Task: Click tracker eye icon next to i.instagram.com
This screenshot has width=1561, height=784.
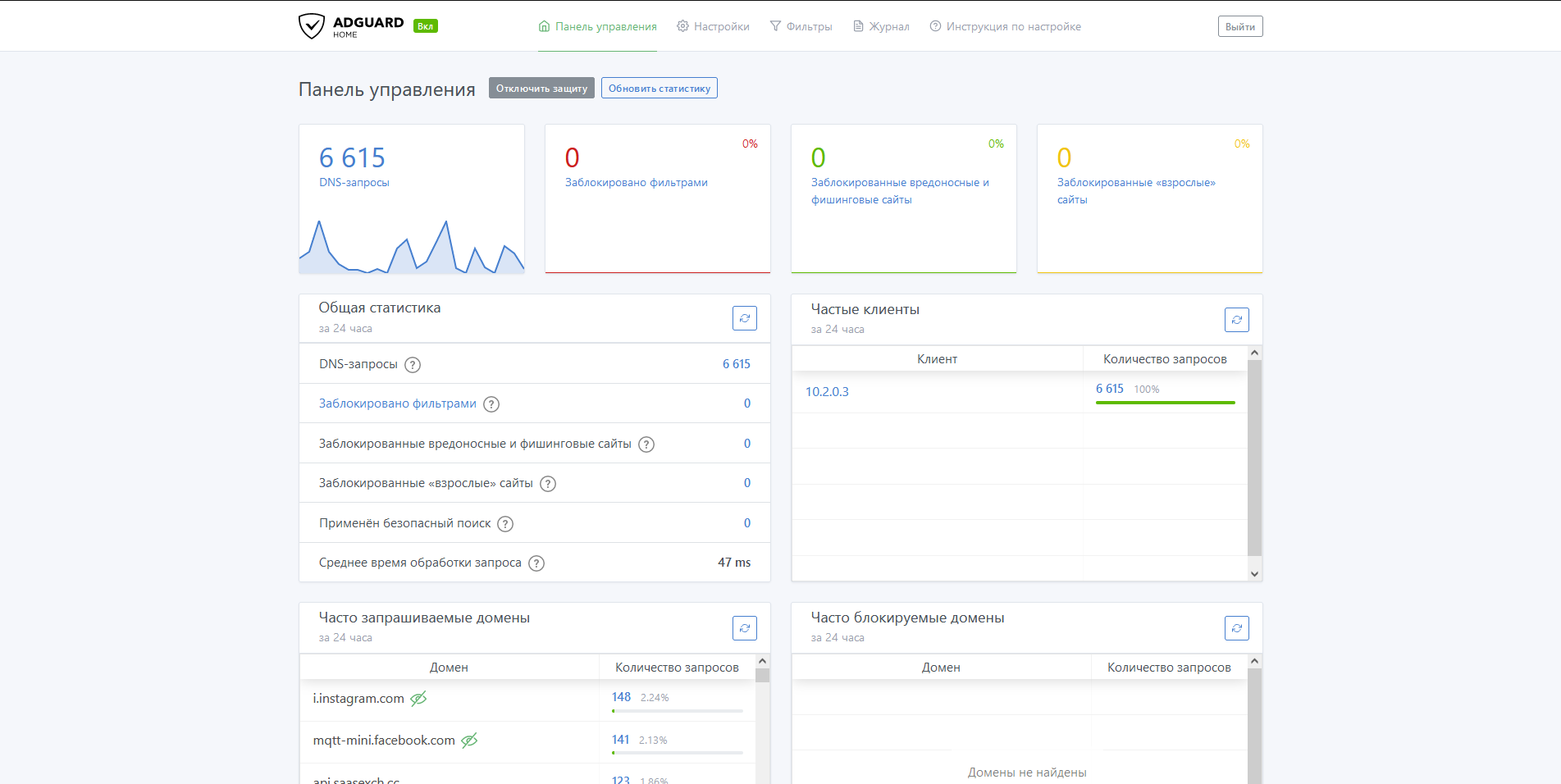Action: pos(418,699)
